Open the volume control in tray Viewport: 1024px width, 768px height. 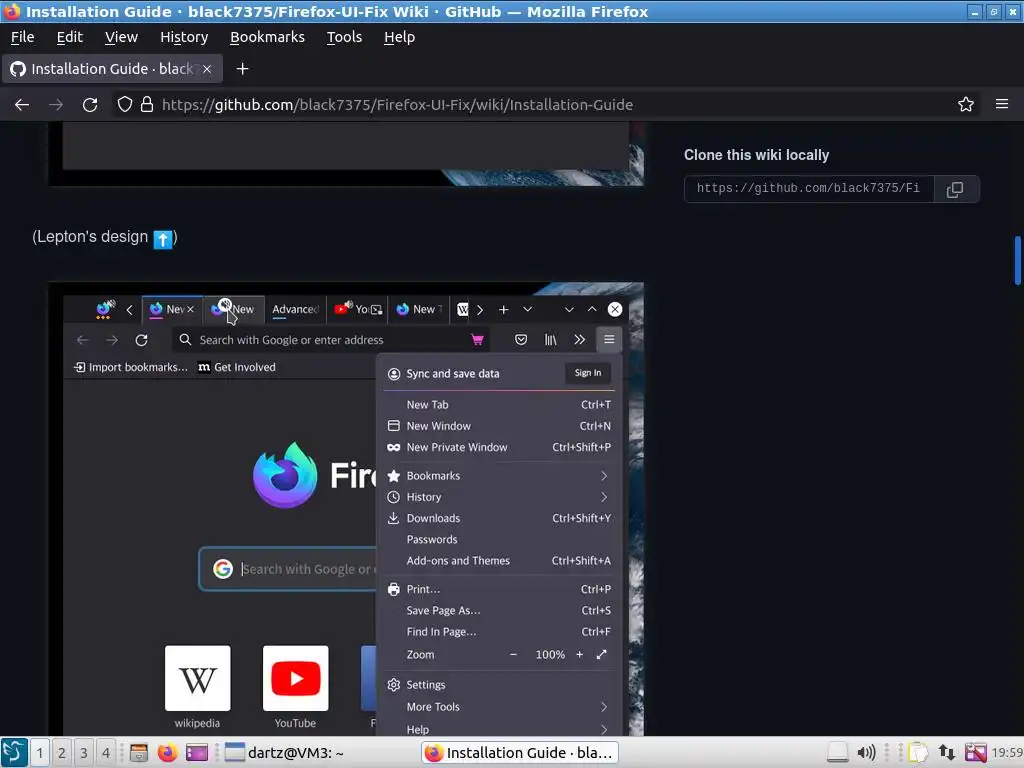pyautogui.click(x=866, y=752)
